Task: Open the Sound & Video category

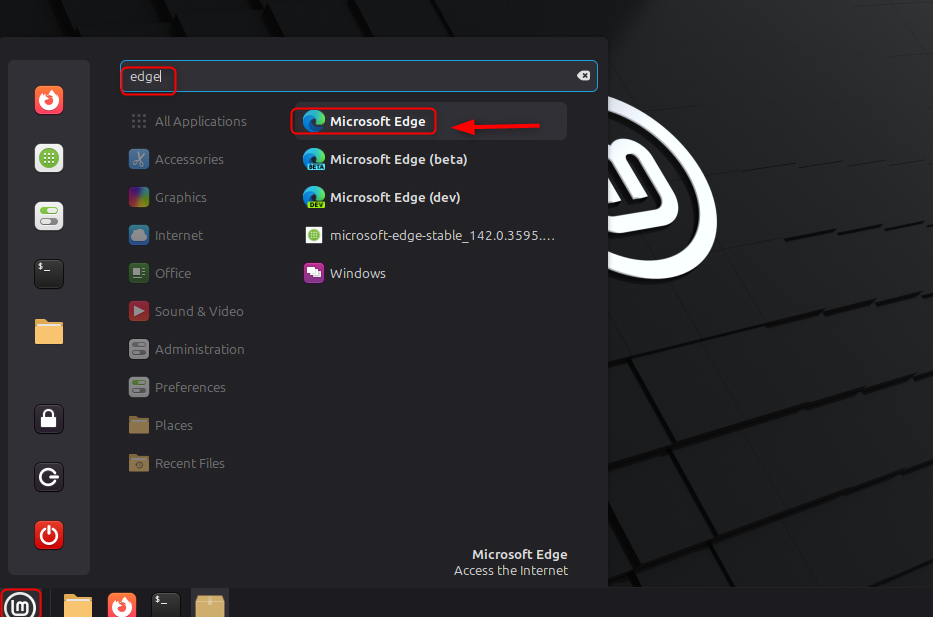Action: click(196, 311)
